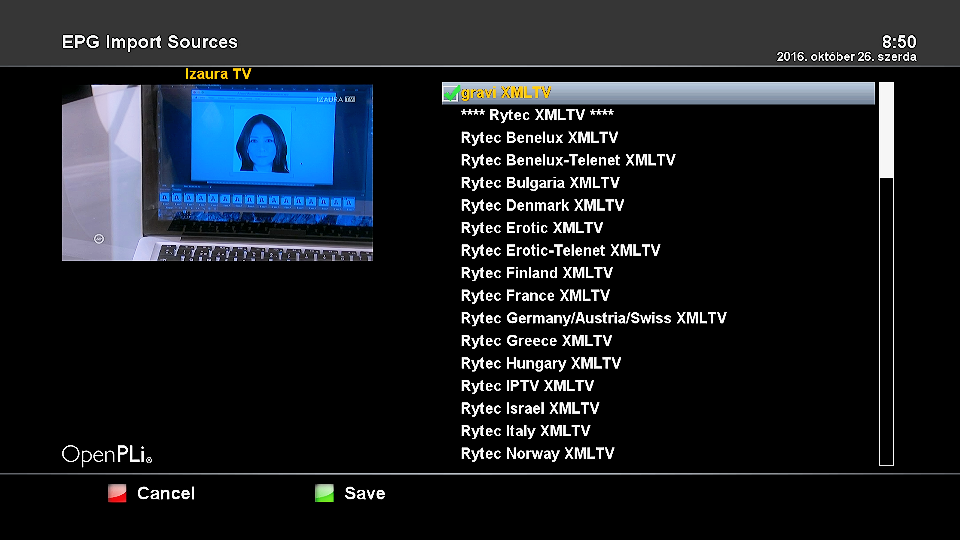Select Rytec Germany/Austria/Swiss XMLTV source
The height and width of the screenshot is (540, 960).
(x=658, y=318)
